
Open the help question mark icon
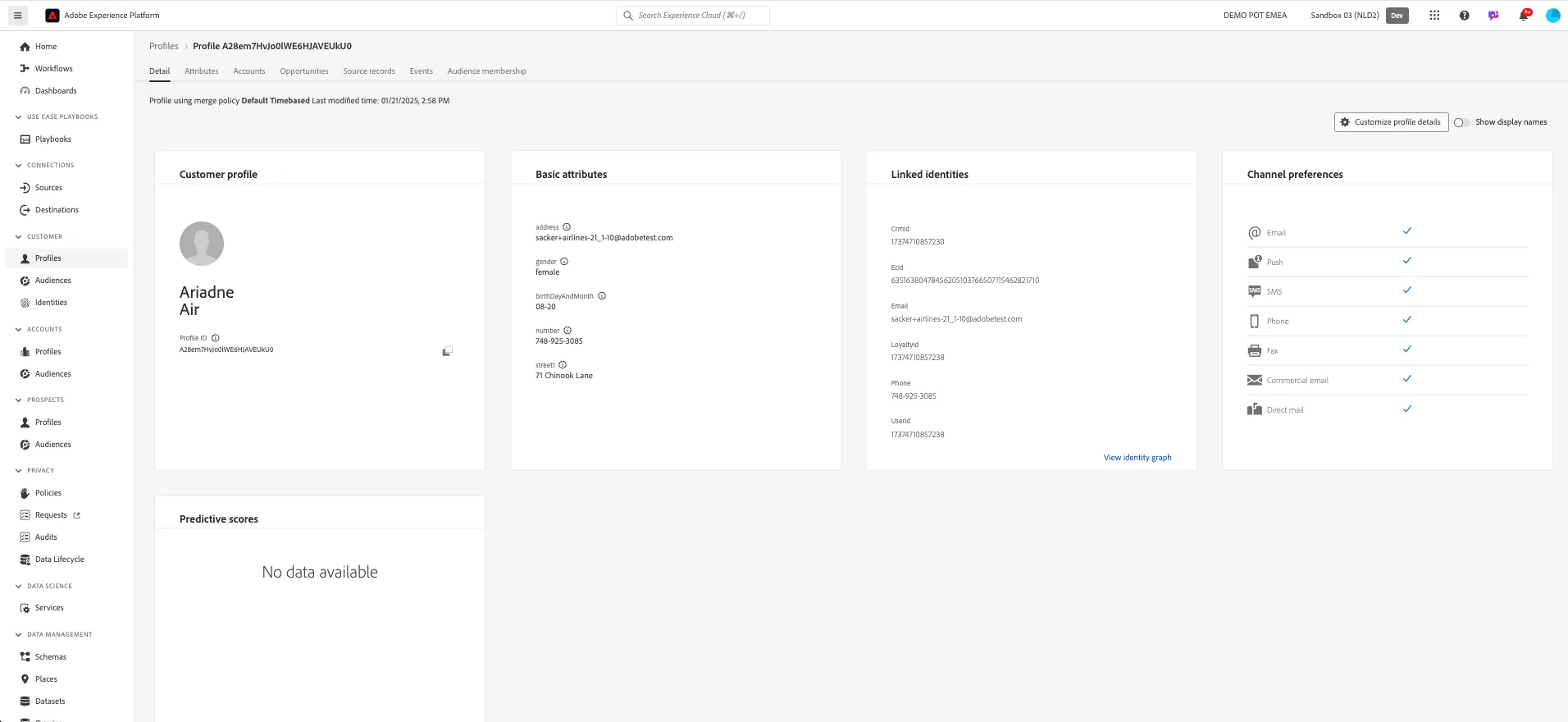[1464, 16]
